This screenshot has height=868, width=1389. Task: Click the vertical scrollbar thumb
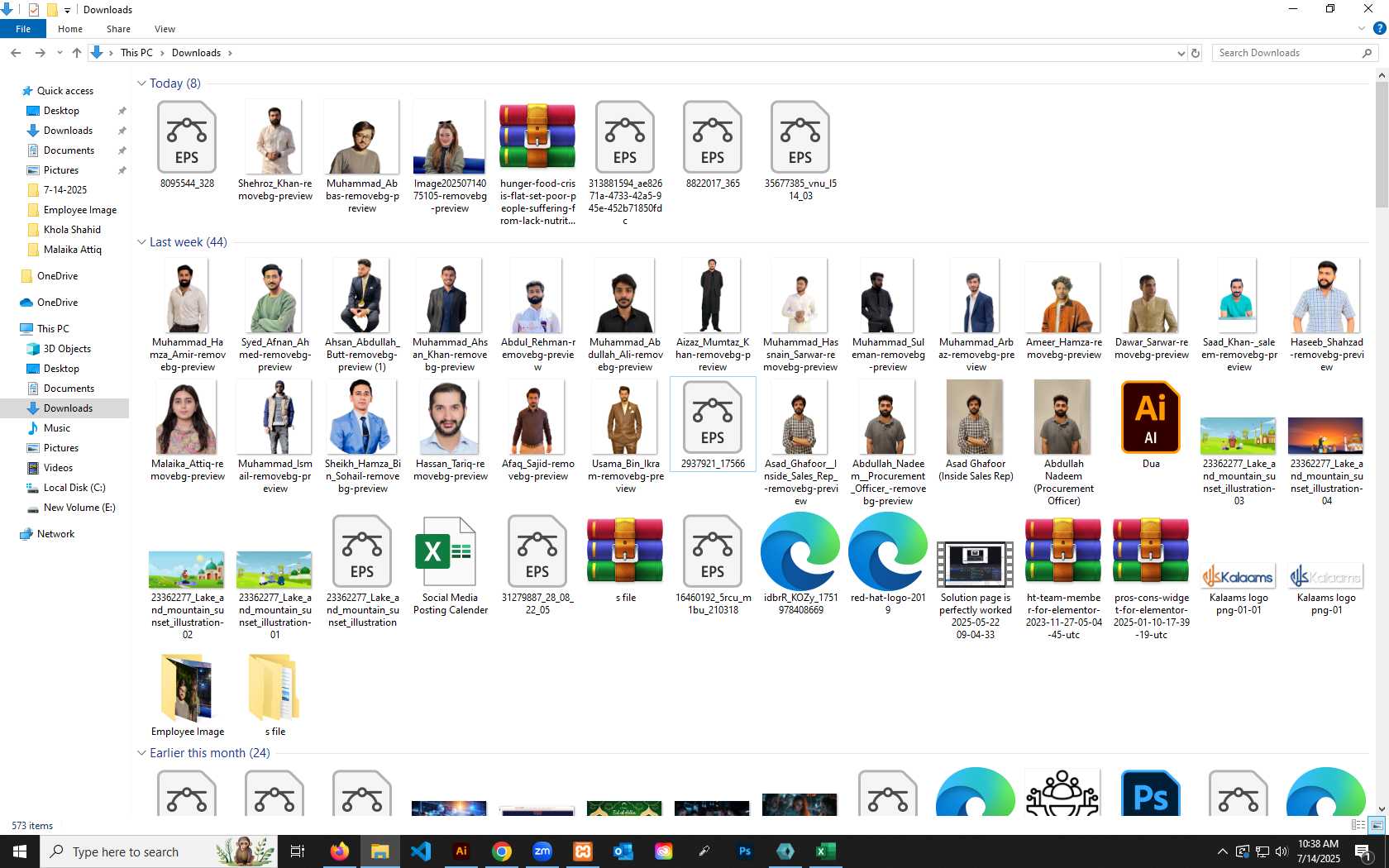pos(1382,145)
